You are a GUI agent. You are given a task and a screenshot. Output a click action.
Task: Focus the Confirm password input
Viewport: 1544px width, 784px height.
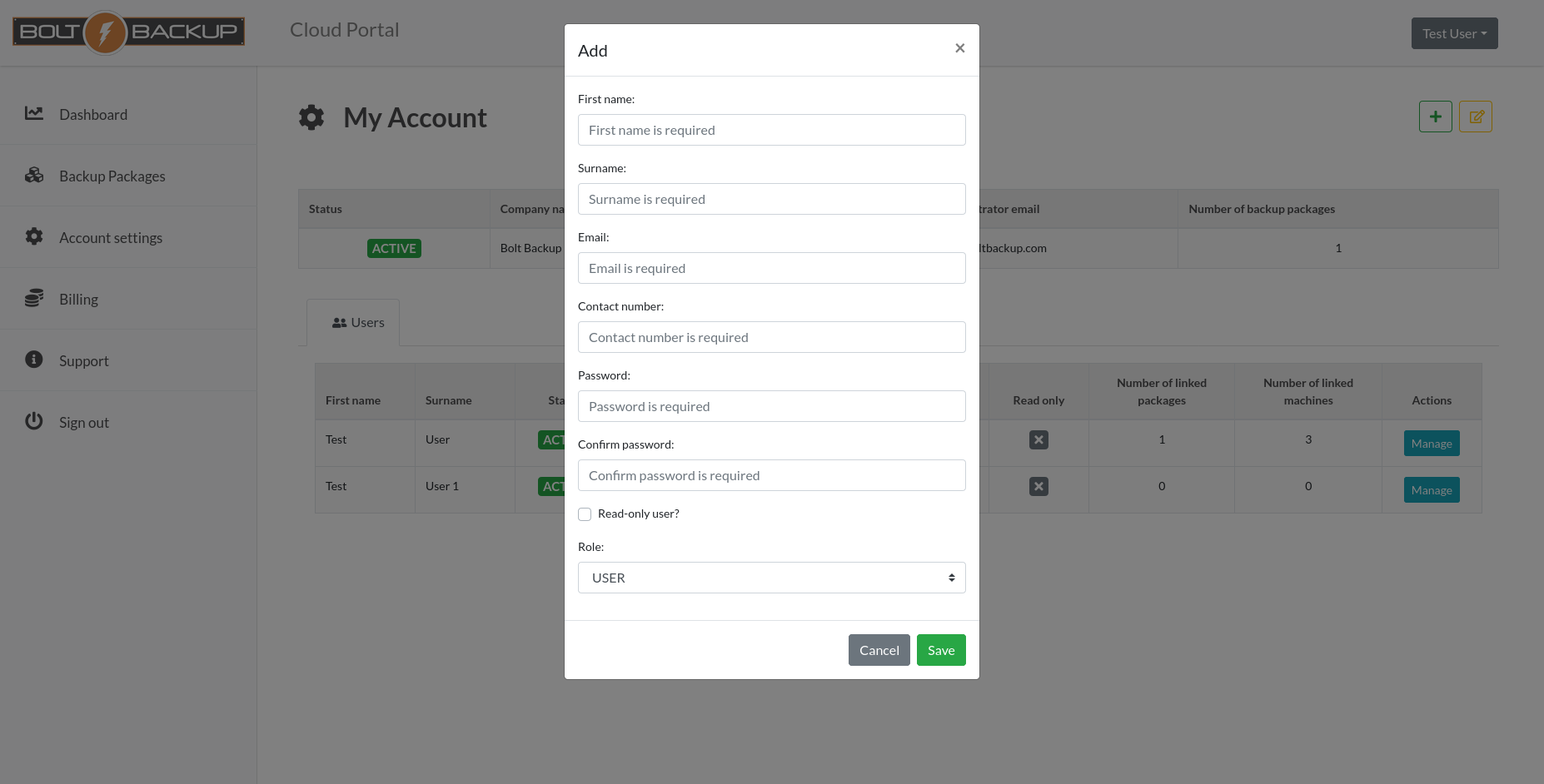pyautogui.click(x=771, y=475)
